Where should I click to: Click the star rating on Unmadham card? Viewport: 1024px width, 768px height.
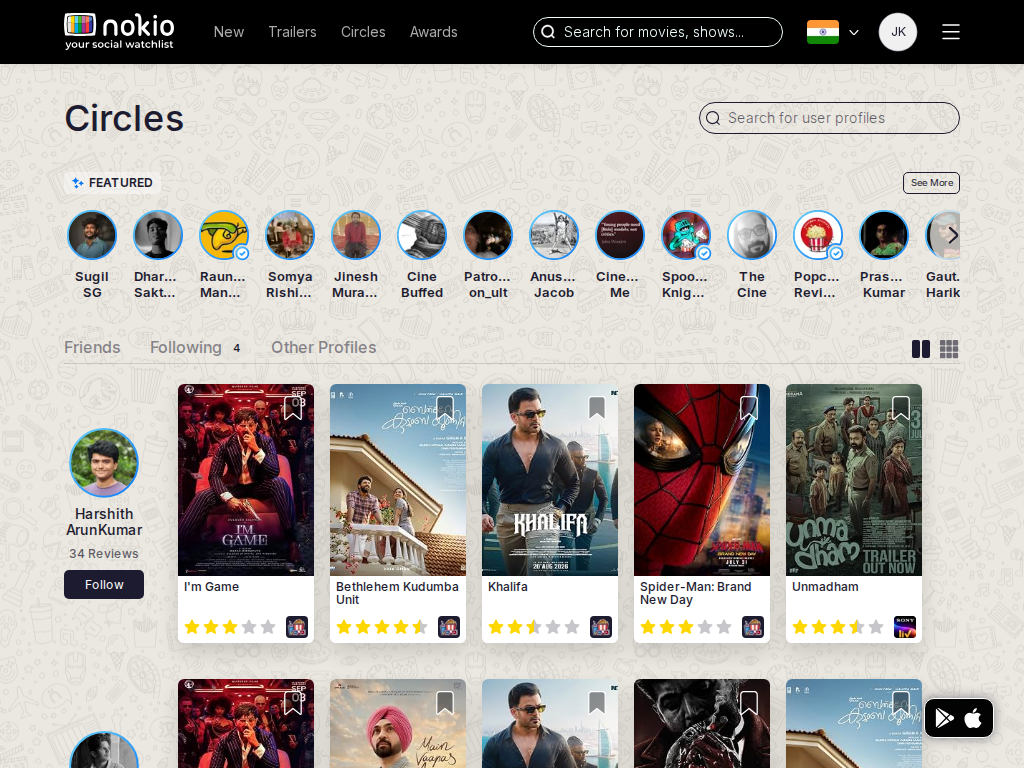pos(838,628)
